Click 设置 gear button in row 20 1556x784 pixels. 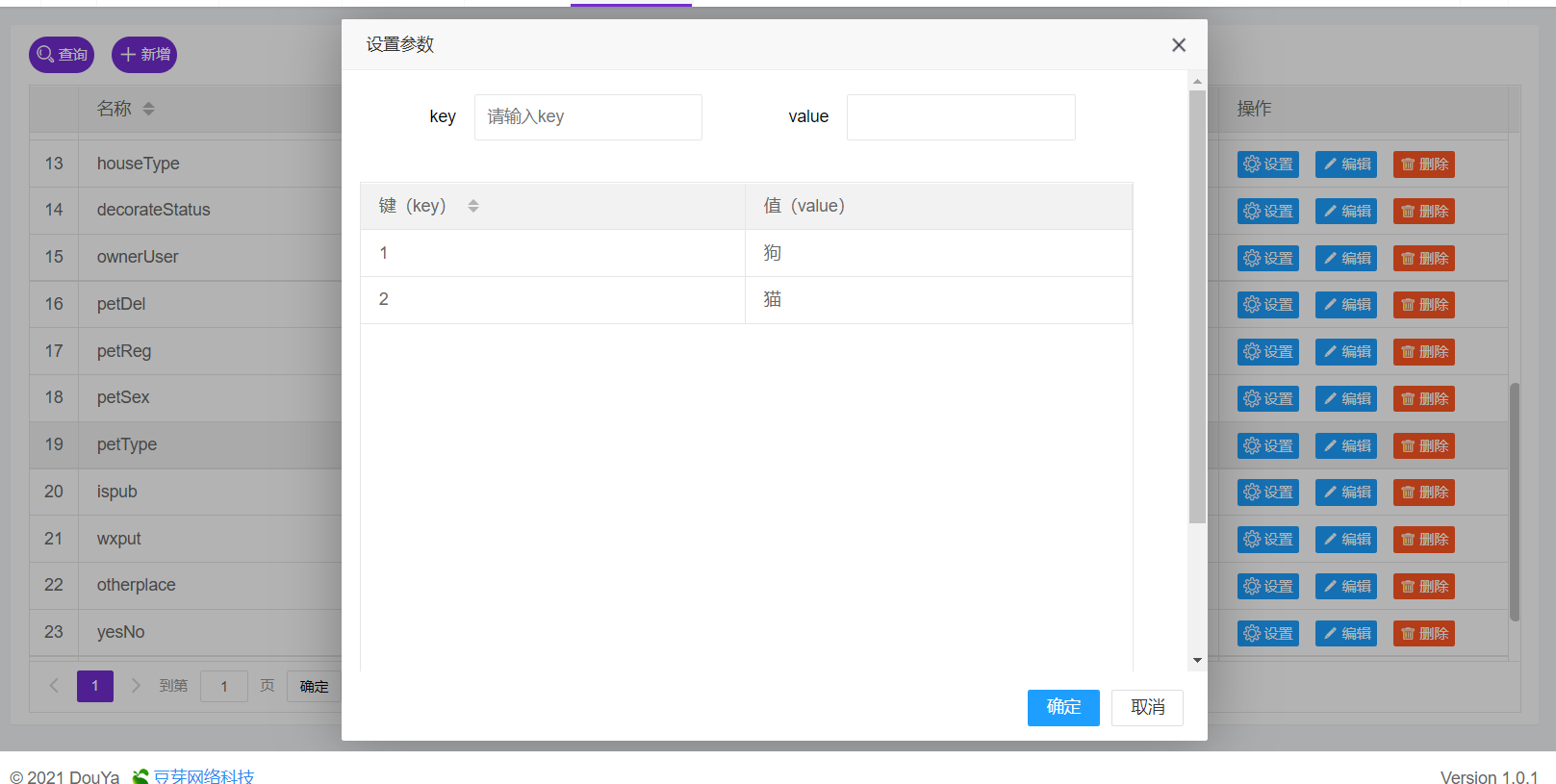[x=1268, y=493]
